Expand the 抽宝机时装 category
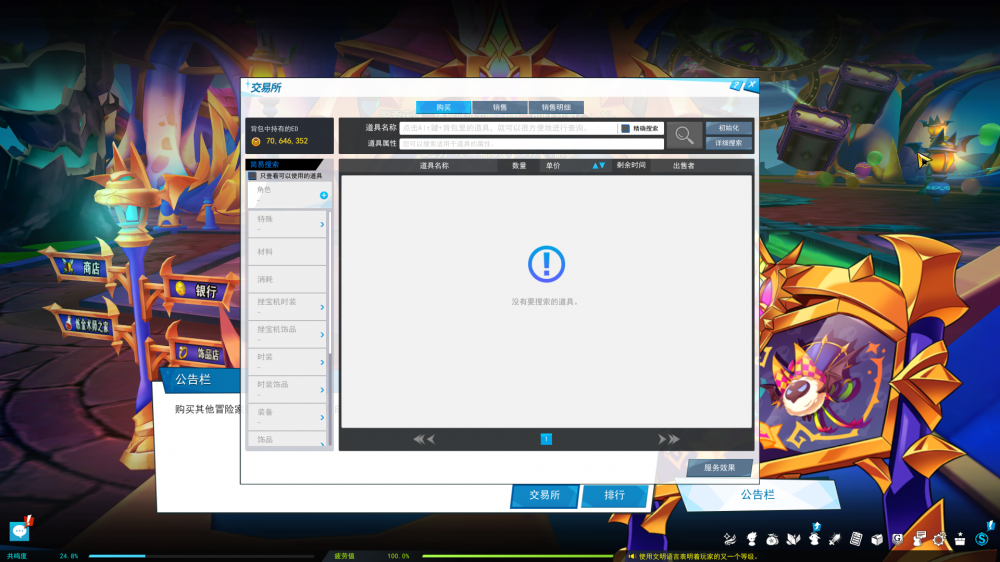 (x=287, y=307)
